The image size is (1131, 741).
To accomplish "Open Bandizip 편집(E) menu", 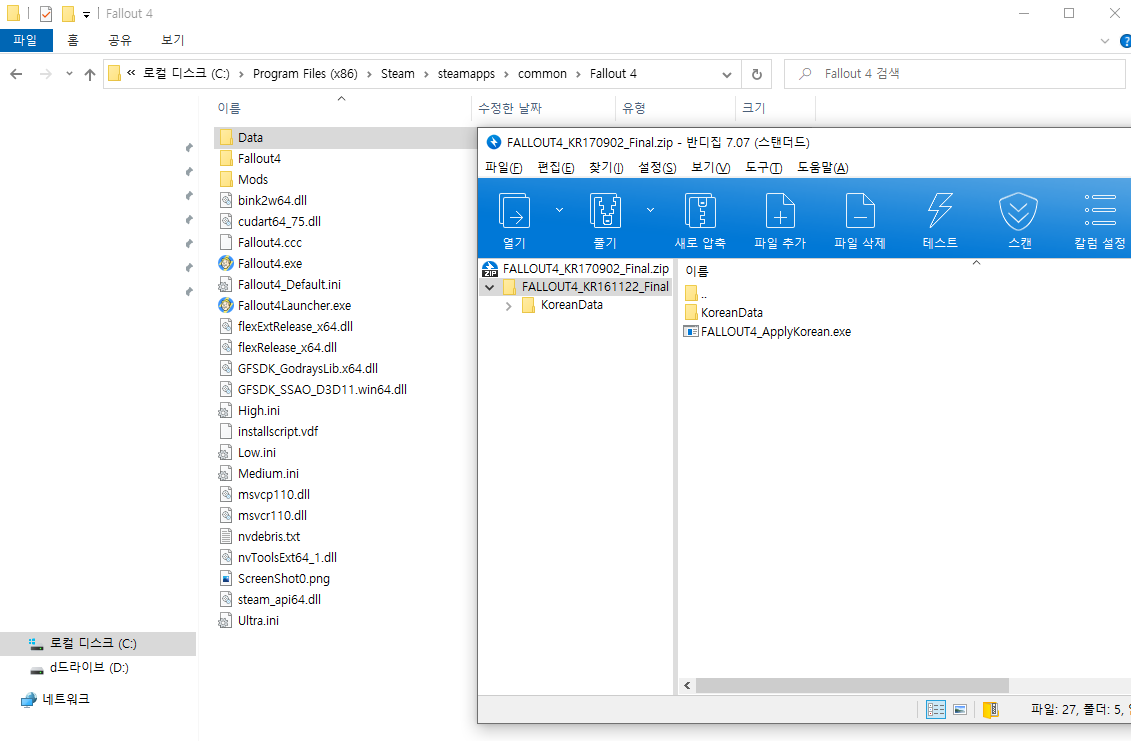I will point(555,167).
